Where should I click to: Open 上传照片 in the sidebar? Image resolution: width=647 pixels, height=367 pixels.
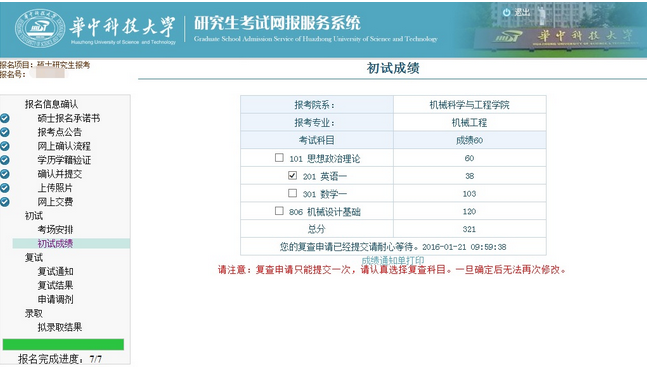click(x=55, y=188)
